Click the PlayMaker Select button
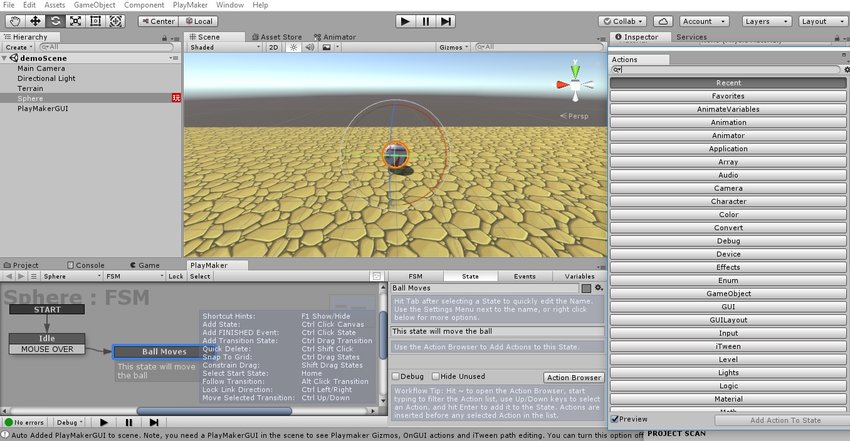Viewport: 850px width, 441px height. pyautogui.click(x=200, y=276)
